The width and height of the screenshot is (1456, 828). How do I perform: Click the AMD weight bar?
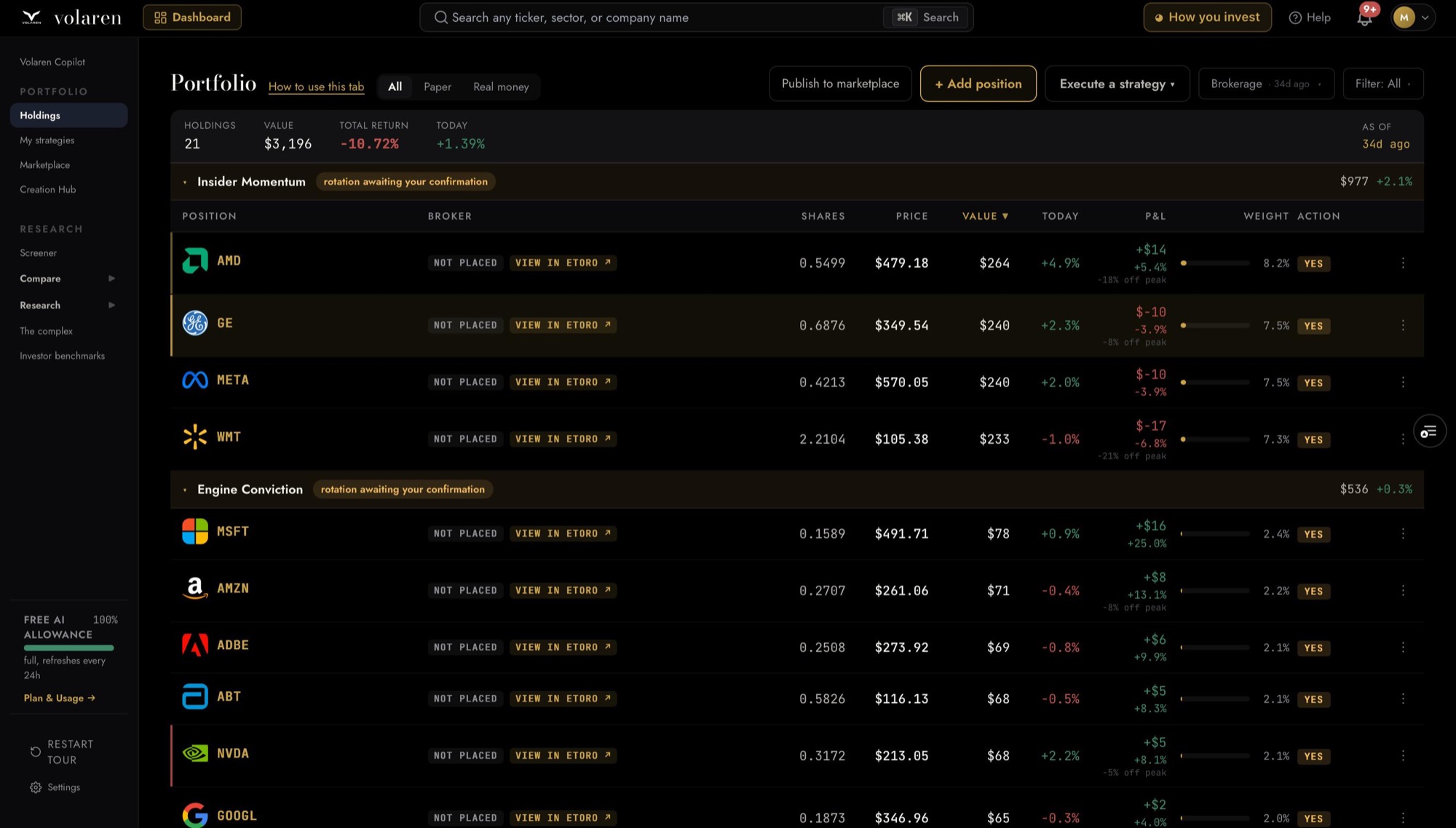click(x=1214, y=263)
